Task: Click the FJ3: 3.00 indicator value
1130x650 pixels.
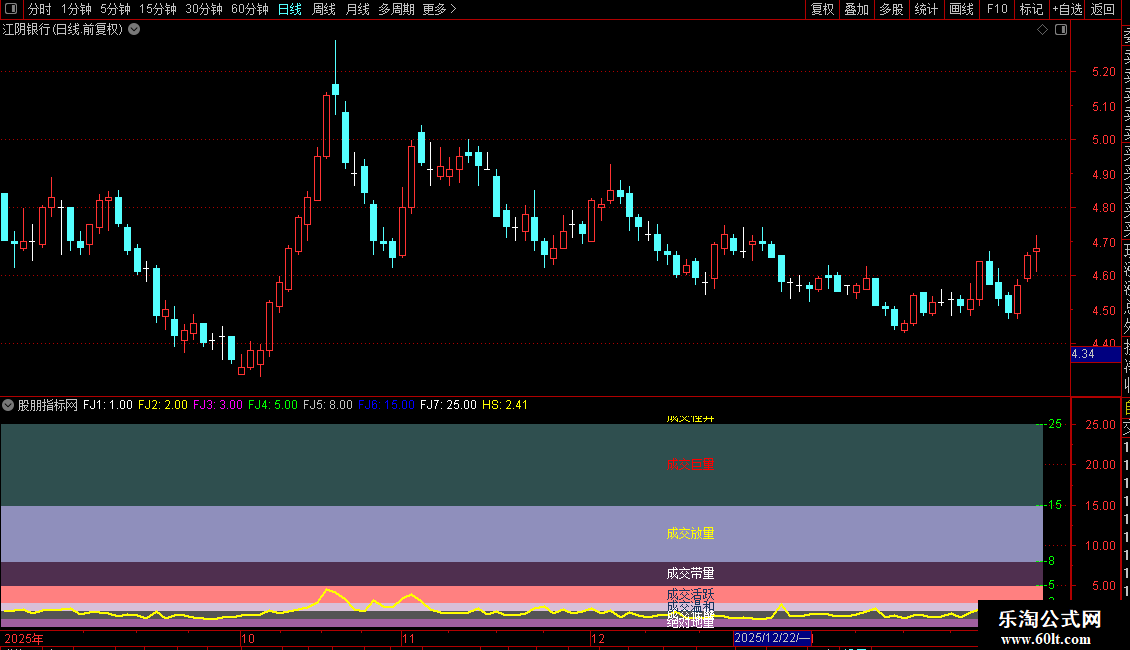Action: (218, 405)
